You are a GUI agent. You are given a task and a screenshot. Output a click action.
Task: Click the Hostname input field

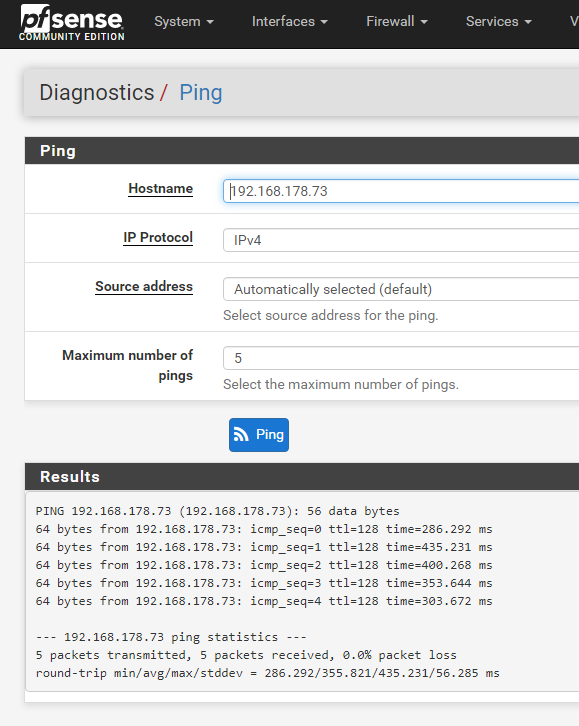point(401,191)
